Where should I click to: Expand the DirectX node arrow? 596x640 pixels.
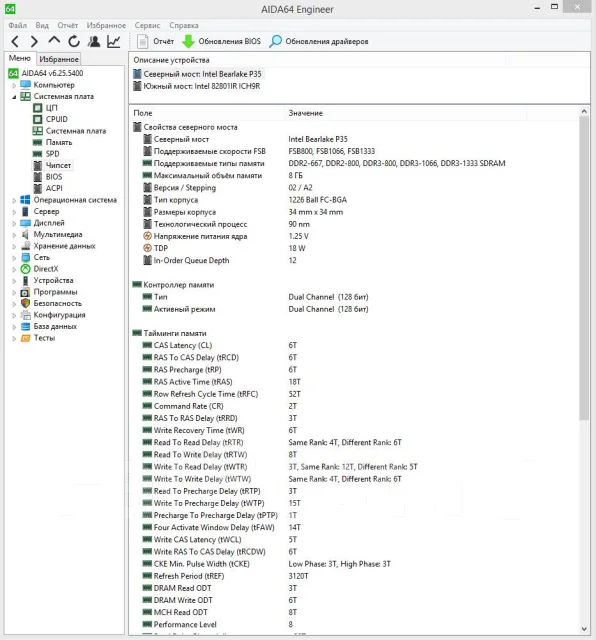point(14,269)
